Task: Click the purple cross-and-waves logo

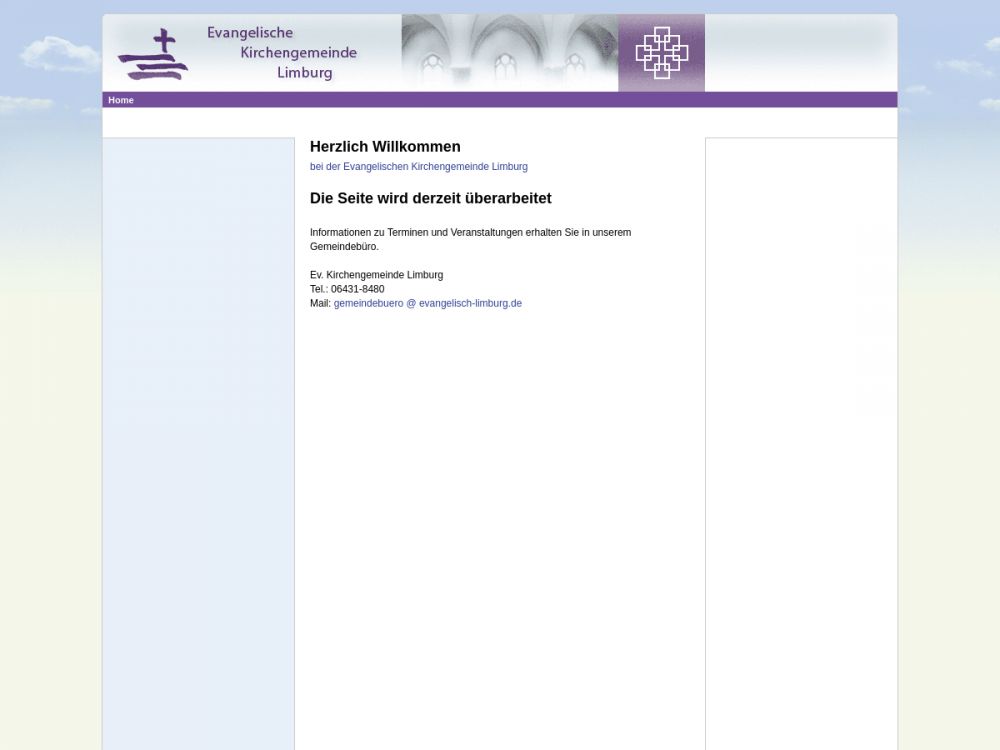Action: 153,55
